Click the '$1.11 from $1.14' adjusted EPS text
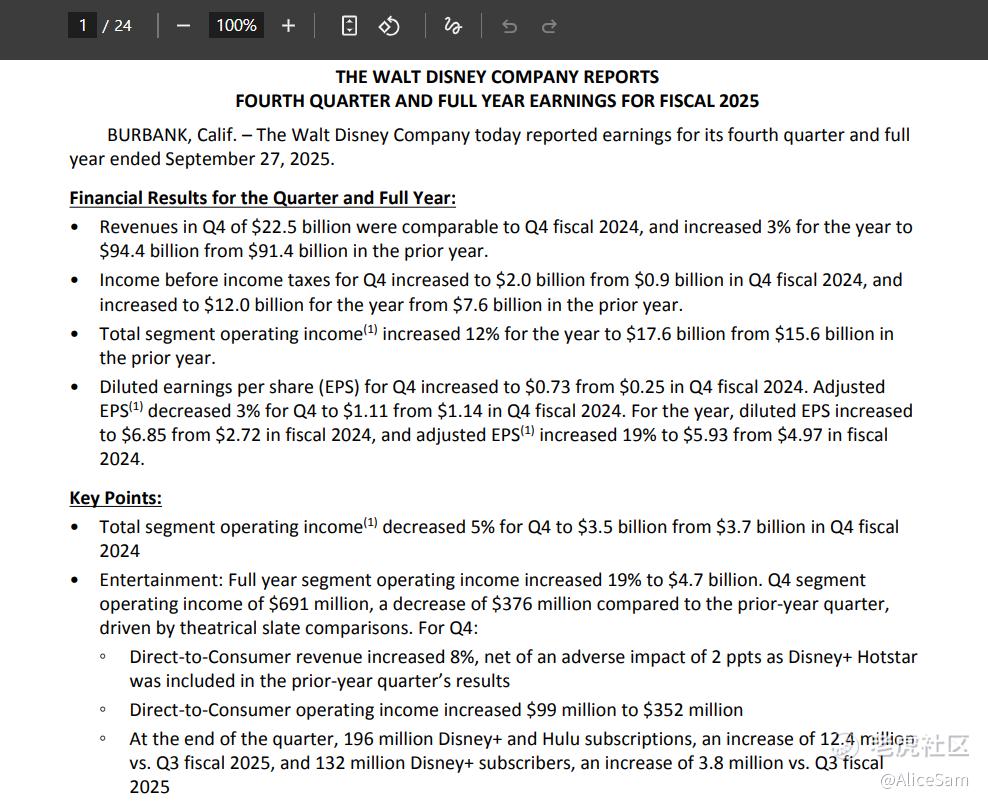This screenshot has height=802, width=988. point(413,411)
